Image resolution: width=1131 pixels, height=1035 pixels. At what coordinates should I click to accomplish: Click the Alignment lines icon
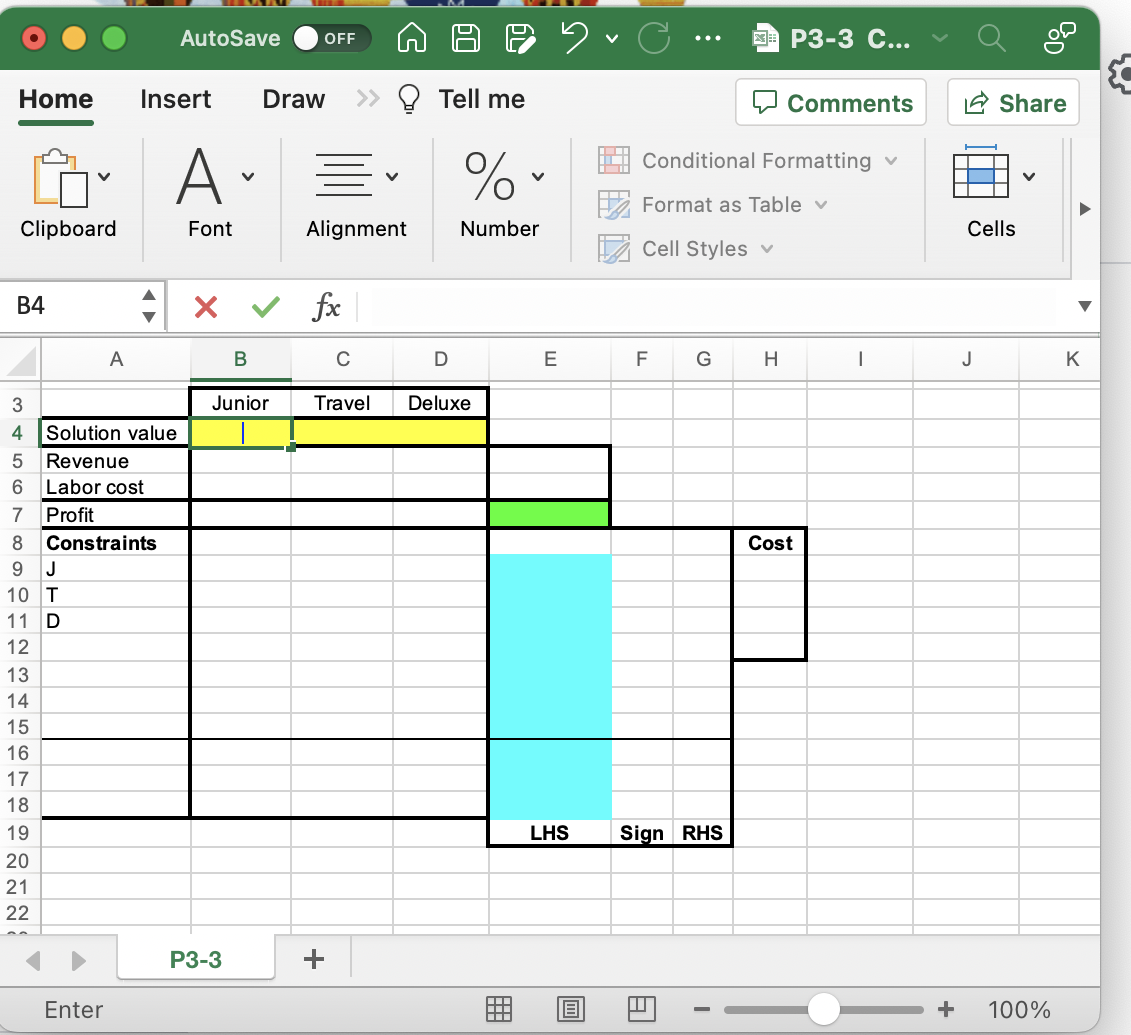(x=344, y=175)
